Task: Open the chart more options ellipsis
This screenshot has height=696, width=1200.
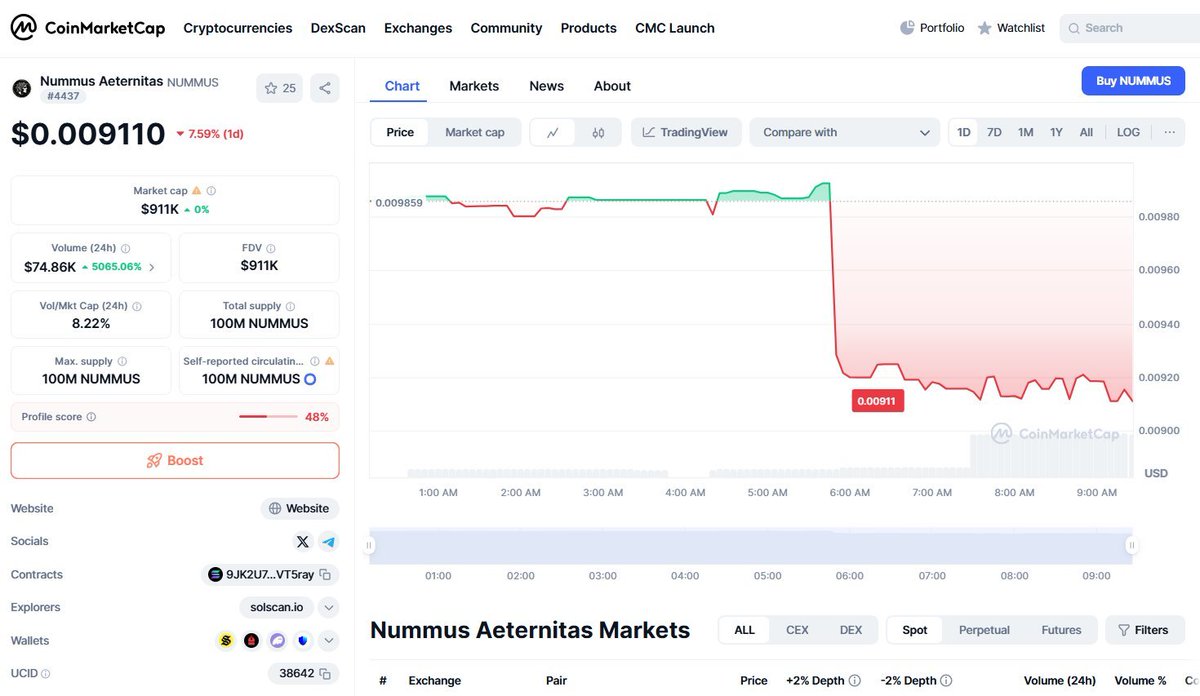Action: coord(1169,132)
